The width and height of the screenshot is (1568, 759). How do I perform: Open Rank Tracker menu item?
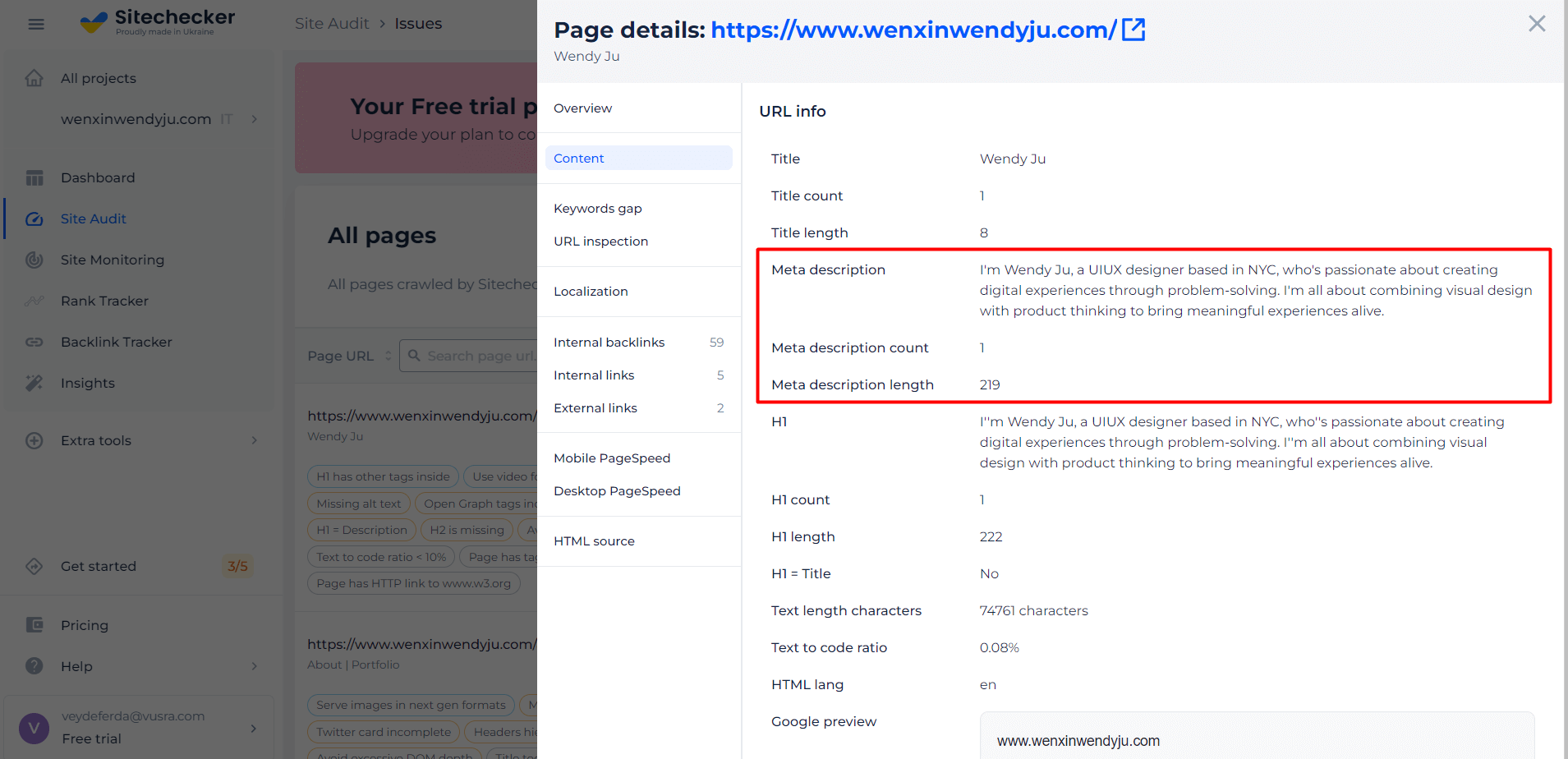click(x=104, y=301)
